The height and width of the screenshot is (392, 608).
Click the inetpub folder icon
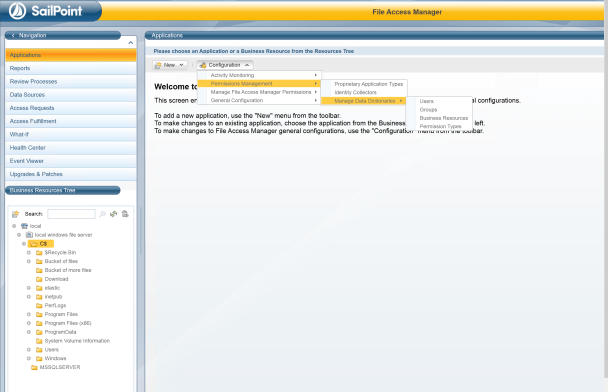[x=39, y=297]
